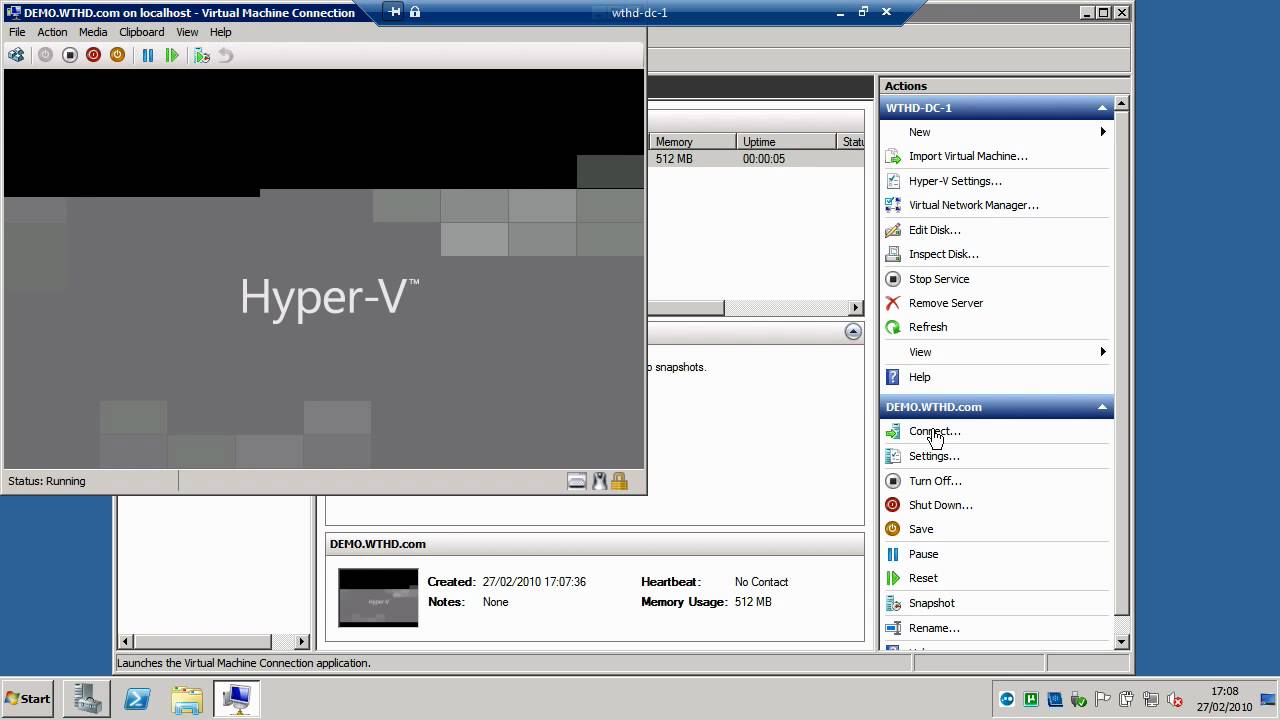Sort by the Memory column header
Screen dimensions: 1280x720
coord(692,142)
